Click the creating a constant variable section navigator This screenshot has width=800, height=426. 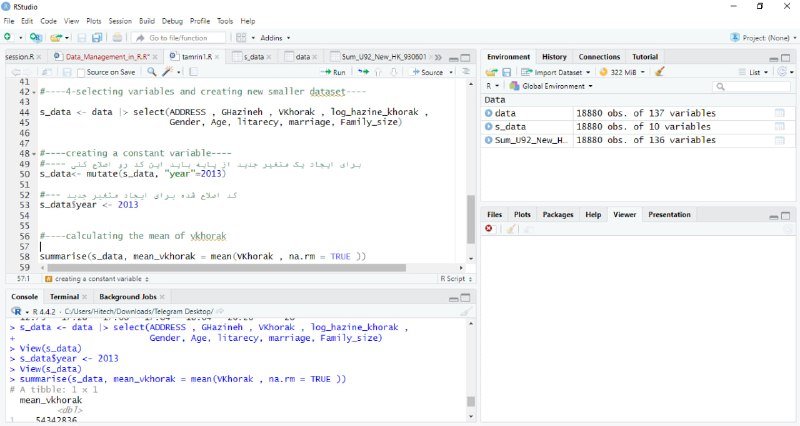click(97, 279)
